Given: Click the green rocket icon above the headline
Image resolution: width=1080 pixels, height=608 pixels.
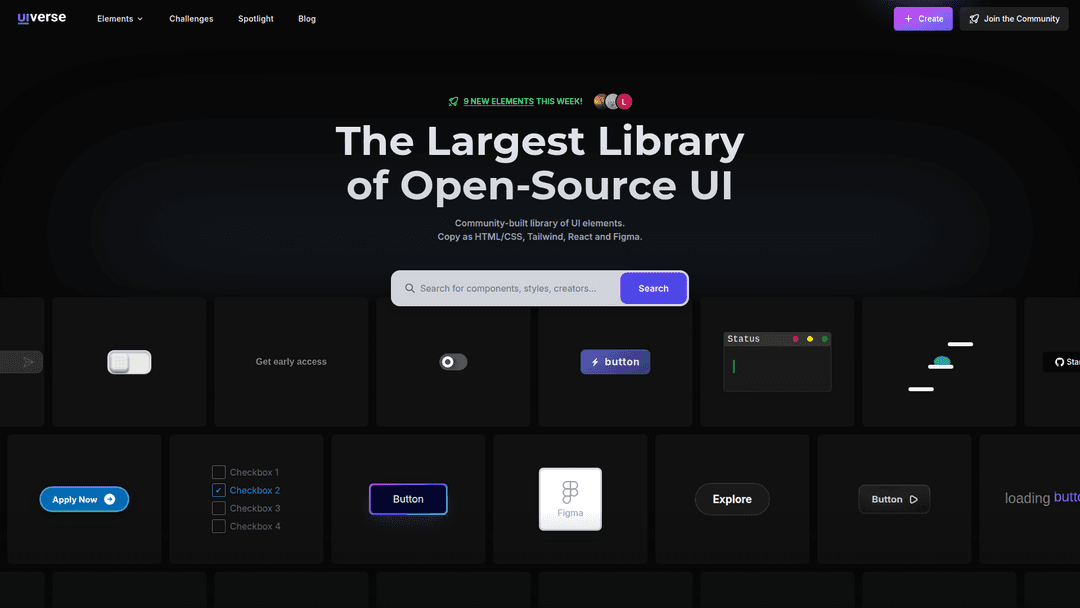Looking at the screenshot, I should point(453,101).
